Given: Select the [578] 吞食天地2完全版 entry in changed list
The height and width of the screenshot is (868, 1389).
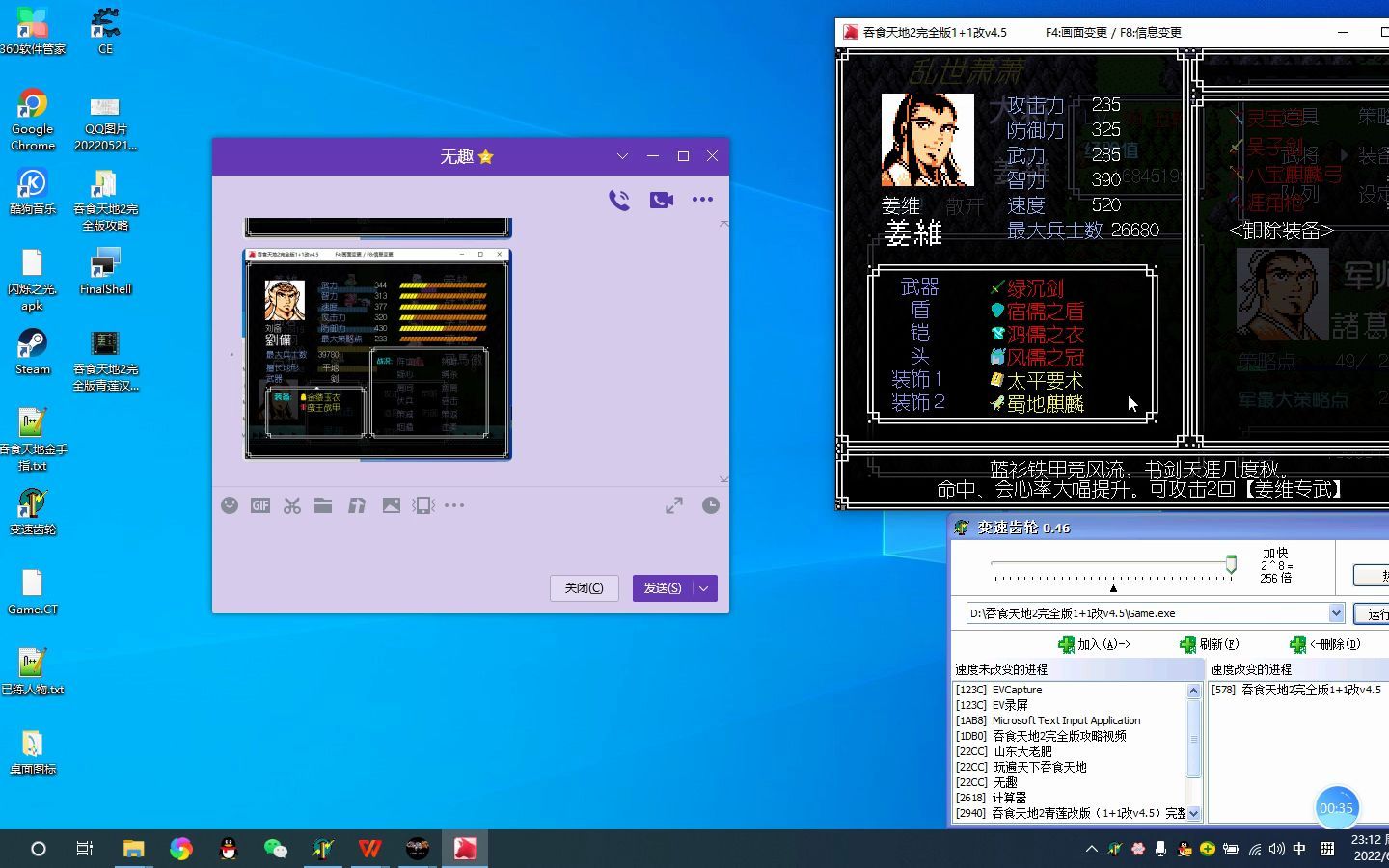Looking at the screenshot, I should 1298,690.
